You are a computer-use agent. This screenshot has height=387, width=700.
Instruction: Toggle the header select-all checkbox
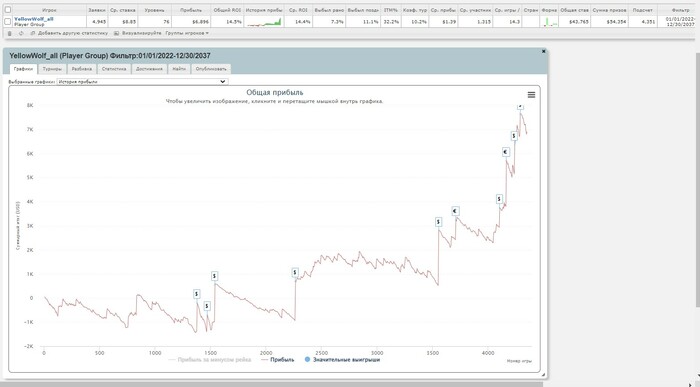click(8, 10)
